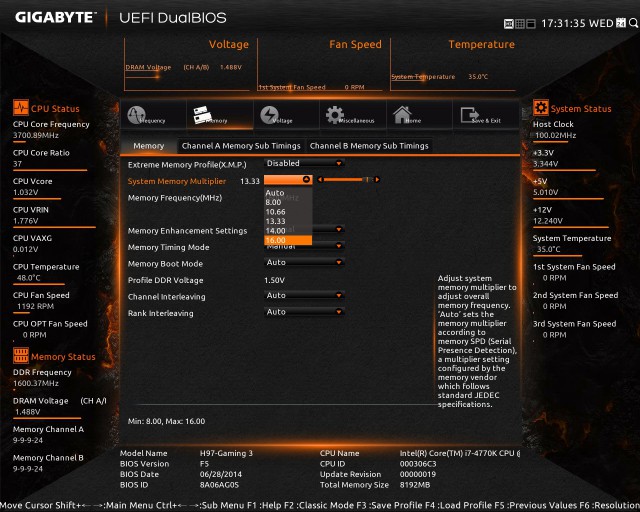Image resolution: width=640 pixels, height=512 pixels.
Task: Switch to Channel B Memory Sub Timings tab
Action: (369, 146)
